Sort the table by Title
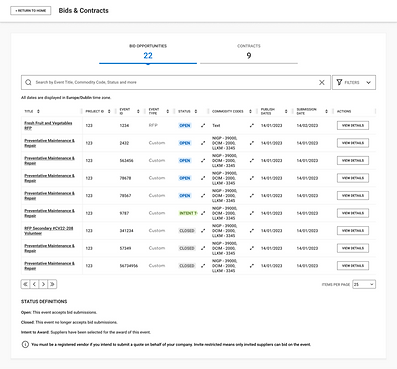397x369 pixels. click(38, 111)
